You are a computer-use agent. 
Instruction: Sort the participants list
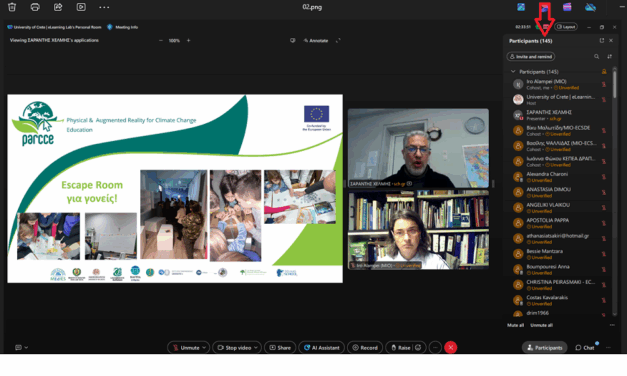[609, 56]
